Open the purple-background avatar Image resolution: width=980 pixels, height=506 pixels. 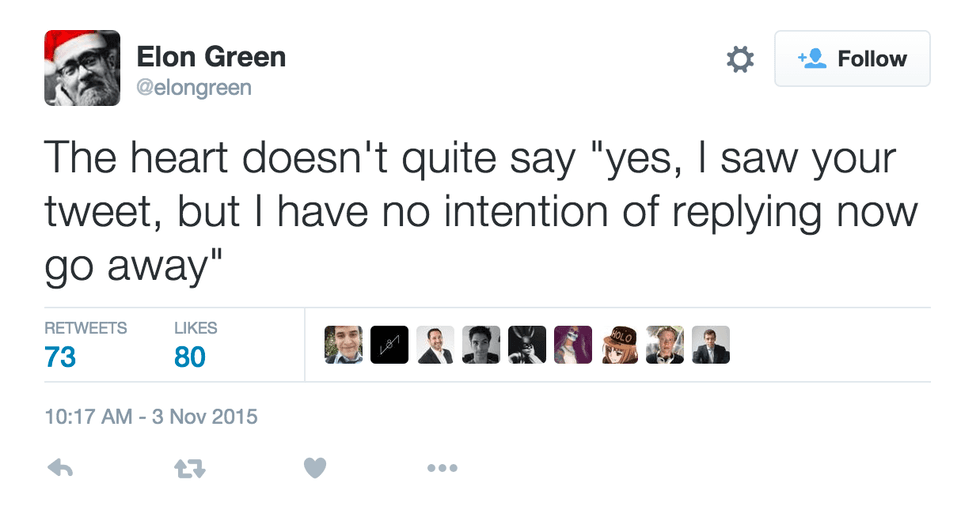click(x=573, y=345)
